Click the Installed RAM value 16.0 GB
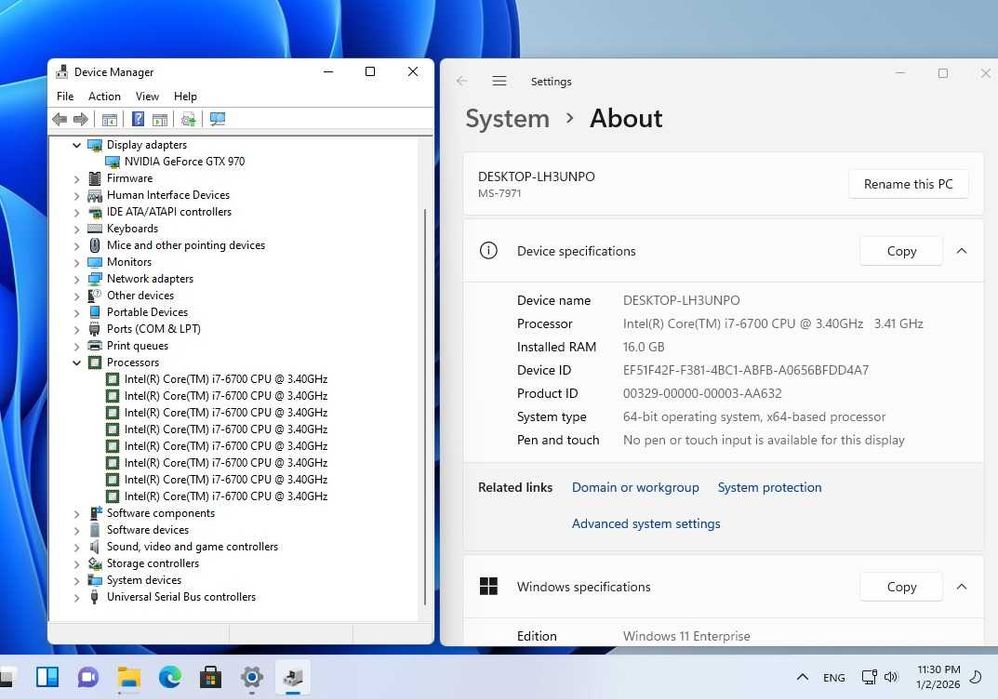The image size is (998, 699). click(x=643, y=347)
